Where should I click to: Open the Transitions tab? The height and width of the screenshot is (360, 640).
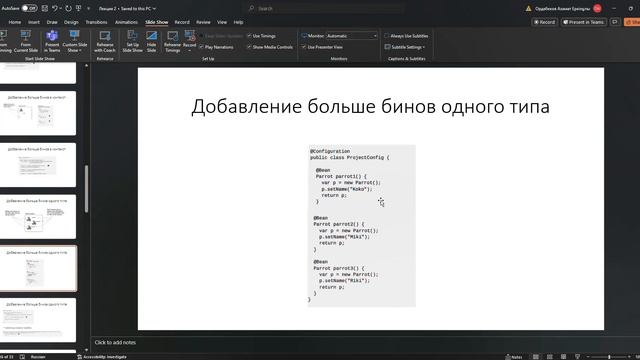point(96,22)
